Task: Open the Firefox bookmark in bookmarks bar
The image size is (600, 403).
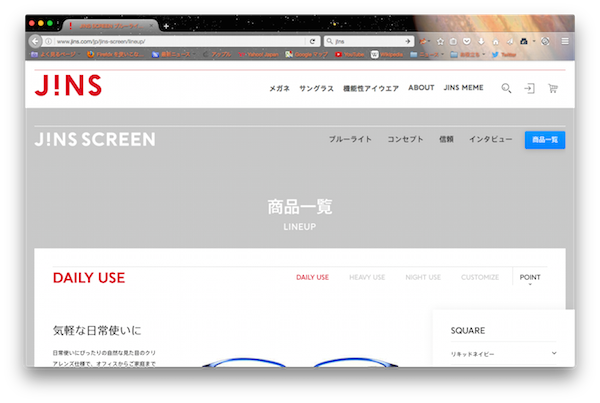Action: point(116,54)
